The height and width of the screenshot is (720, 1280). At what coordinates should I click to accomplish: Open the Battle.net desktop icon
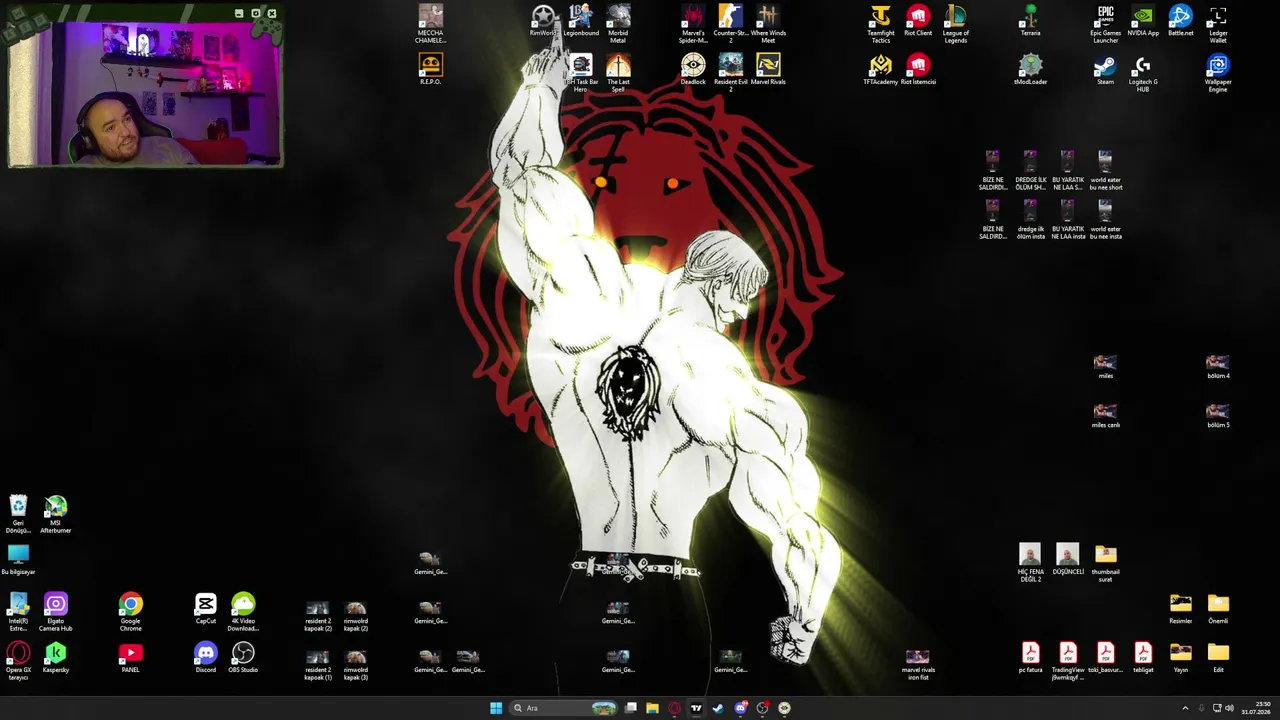pos(1180,21)
